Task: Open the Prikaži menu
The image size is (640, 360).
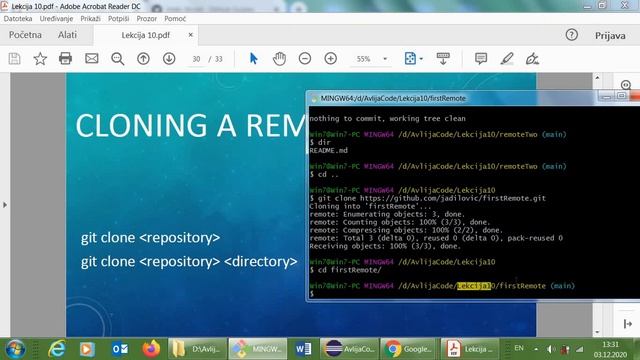Action: click(x=91, y=19)
